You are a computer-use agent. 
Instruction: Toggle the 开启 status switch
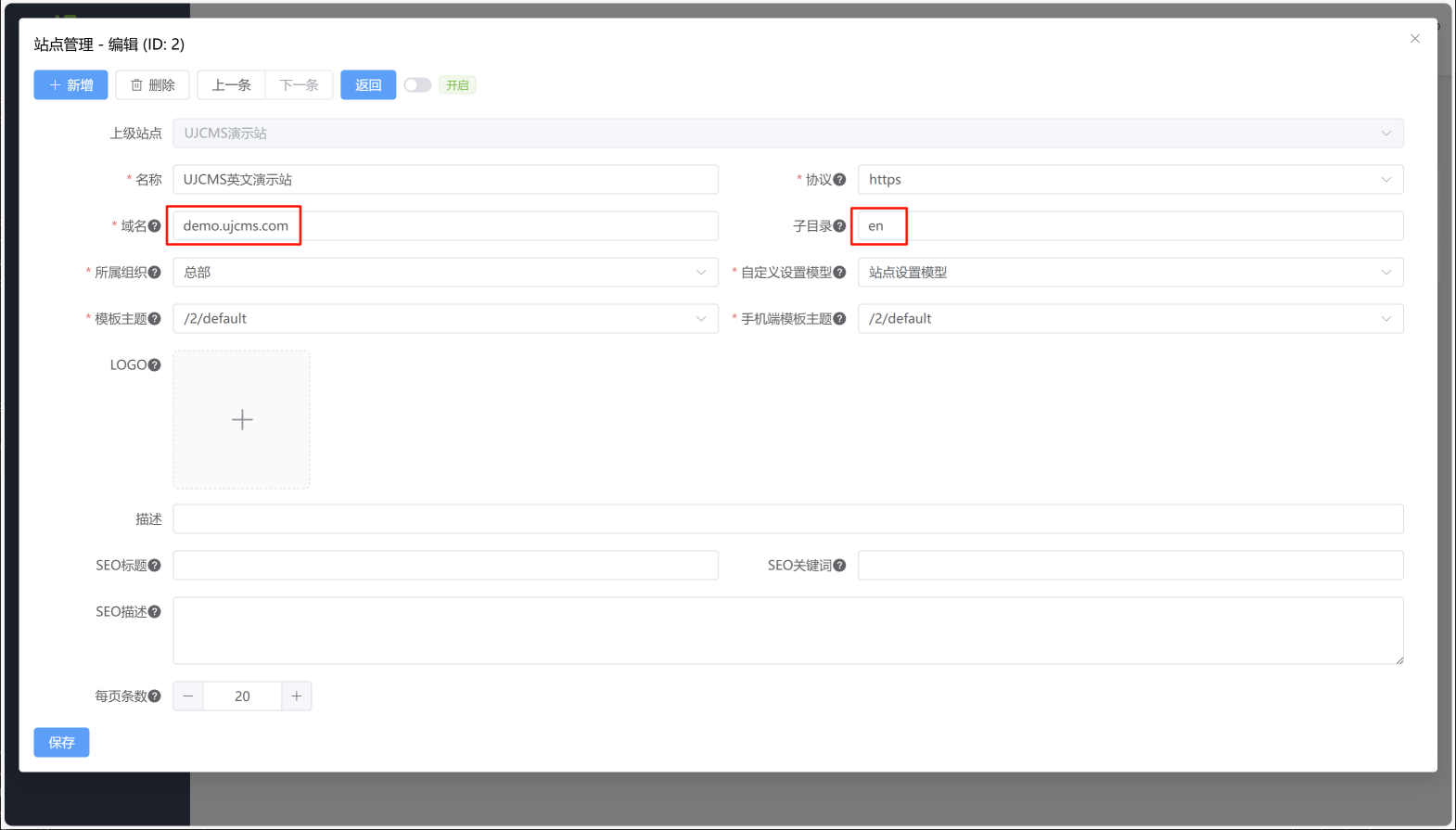[417, 85]
